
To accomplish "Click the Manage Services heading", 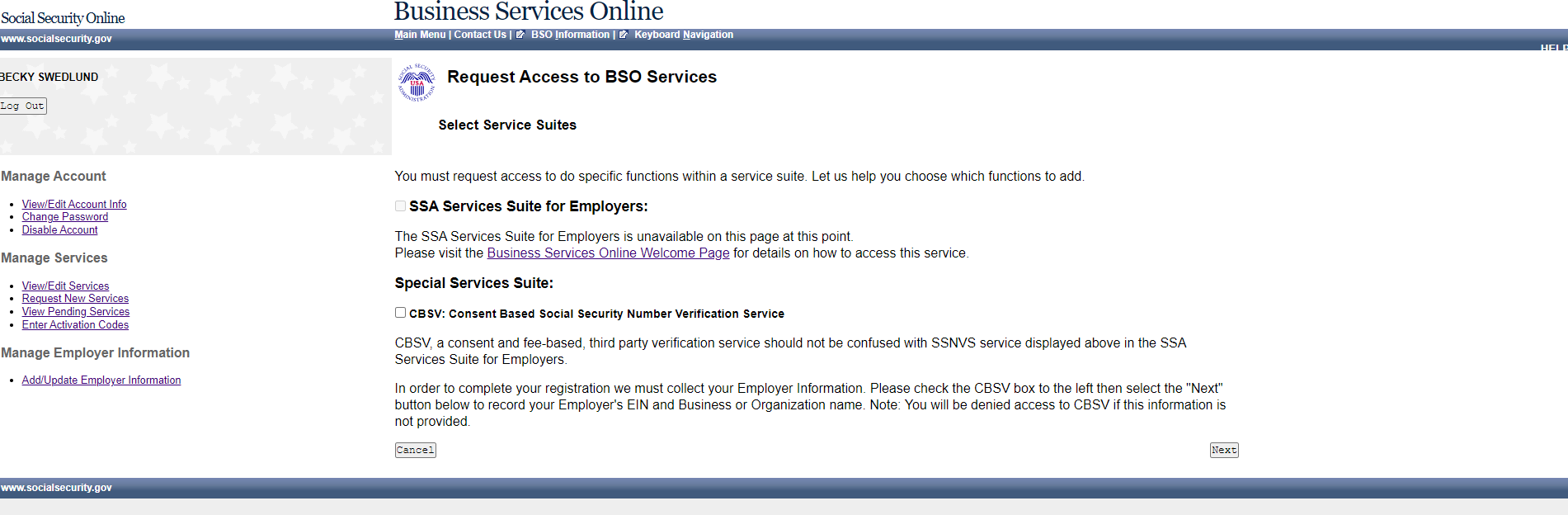I will pyautogui.click(x=54, y=258).
